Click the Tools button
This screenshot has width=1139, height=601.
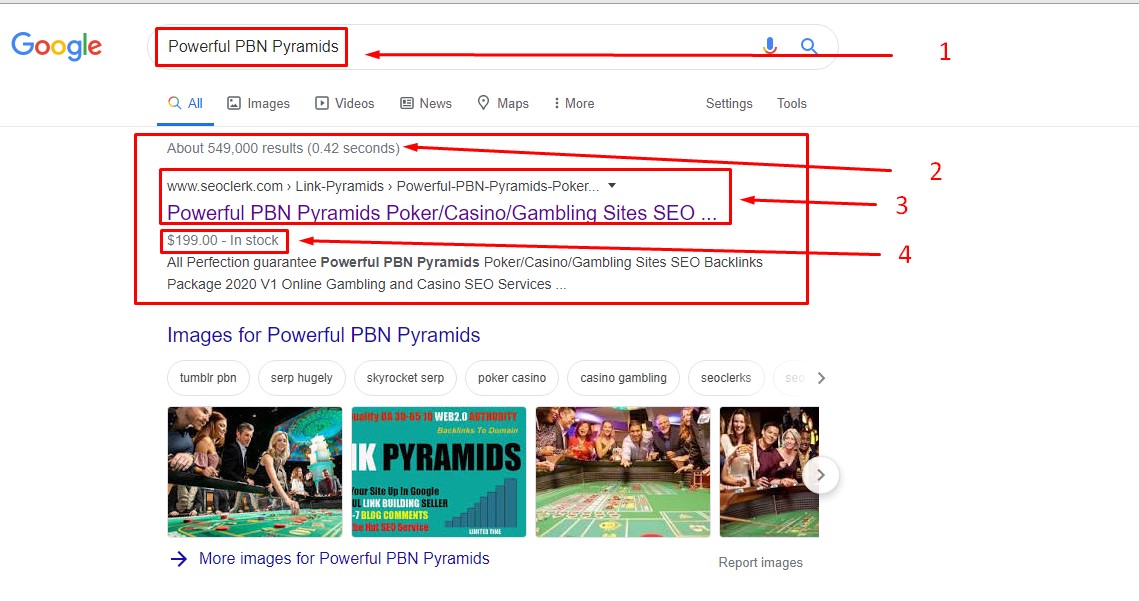[x=791, y=103]
